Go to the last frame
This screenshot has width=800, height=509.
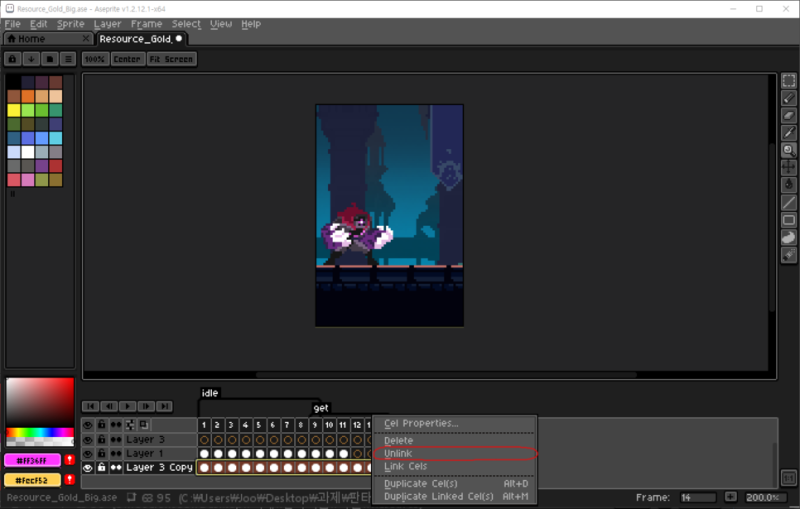(164, 406)
